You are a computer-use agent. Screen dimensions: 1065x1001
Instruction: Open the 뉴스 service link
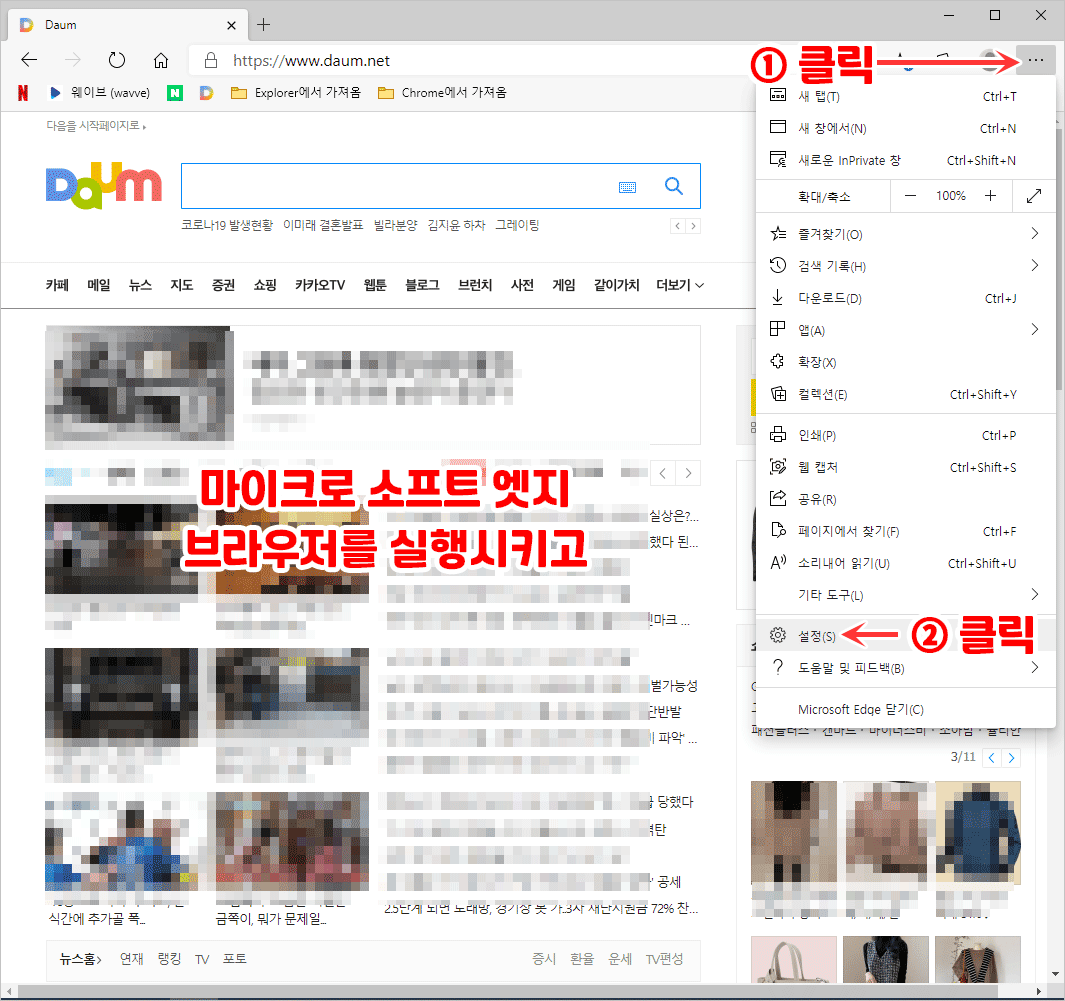[140, 285]
